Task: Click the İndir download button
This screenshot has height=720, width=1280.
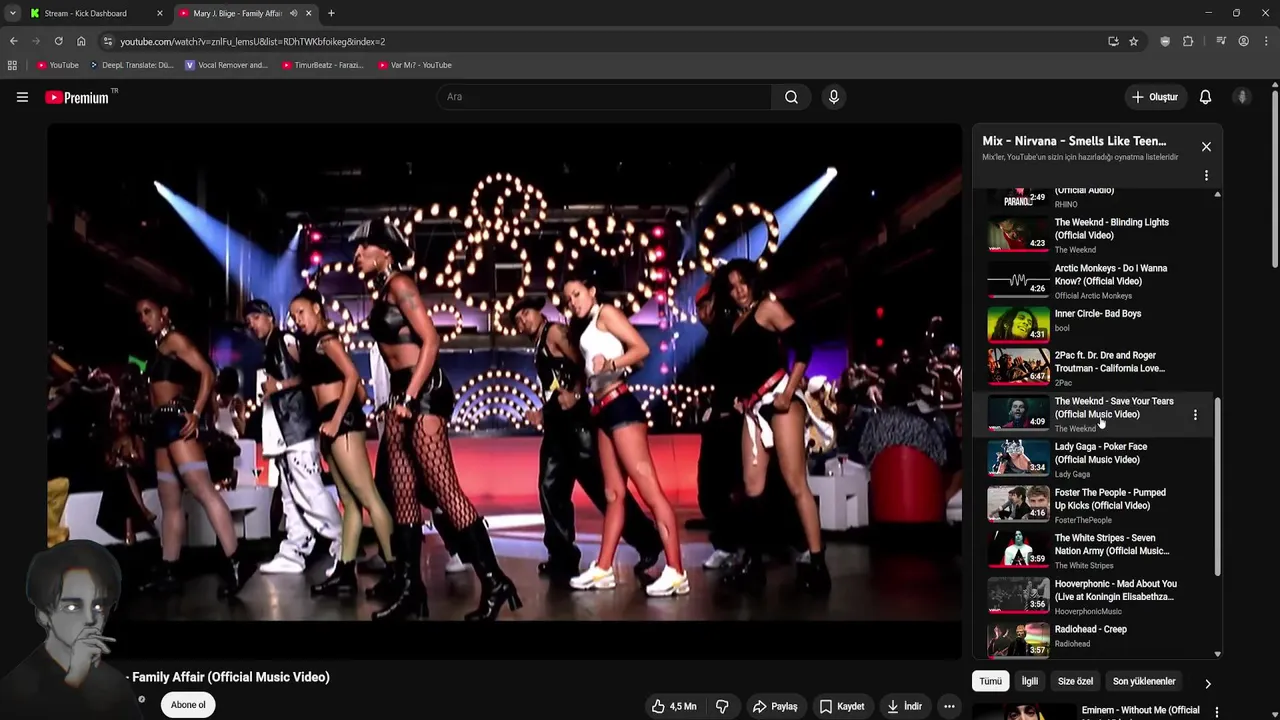Action: pos(905,706)
